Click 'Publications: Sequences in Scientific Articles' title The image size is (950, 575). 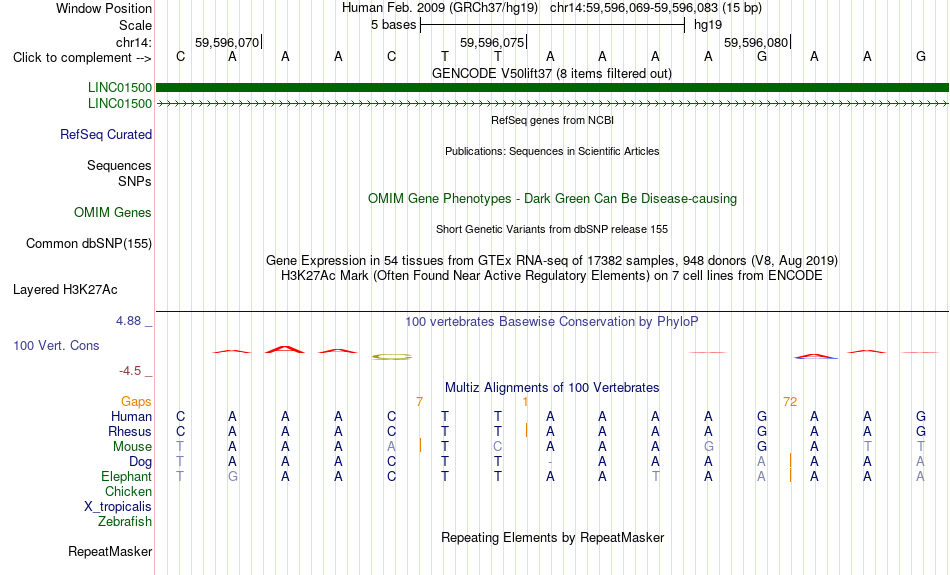[552, 151]
